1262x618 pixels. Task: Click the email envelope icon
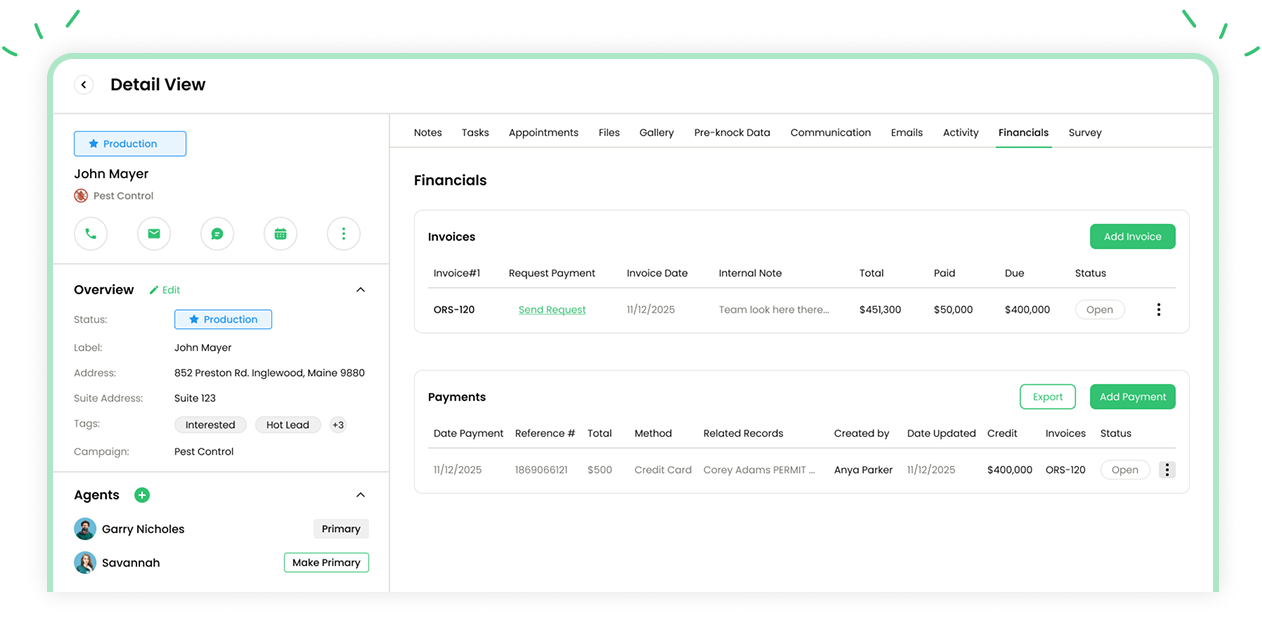(154, 234)
